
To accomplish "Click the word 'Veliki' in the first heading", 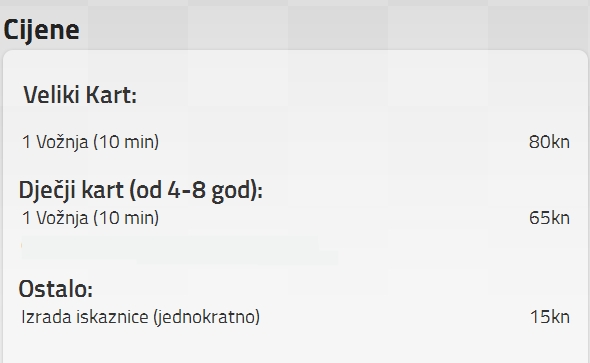I will (x=52, y=94).
